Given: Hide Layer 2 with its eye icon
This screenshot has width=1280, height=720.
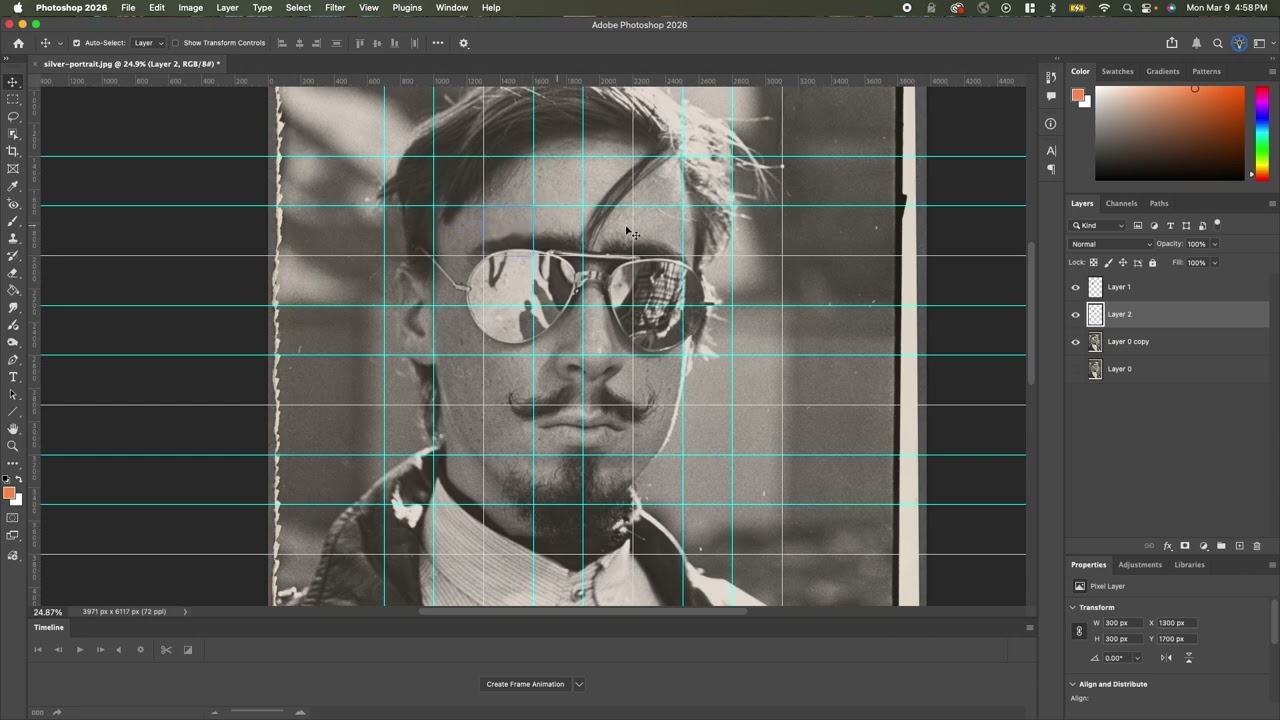Looking at the screenshot, I should pyautogui.click(x=1076, y=314).
